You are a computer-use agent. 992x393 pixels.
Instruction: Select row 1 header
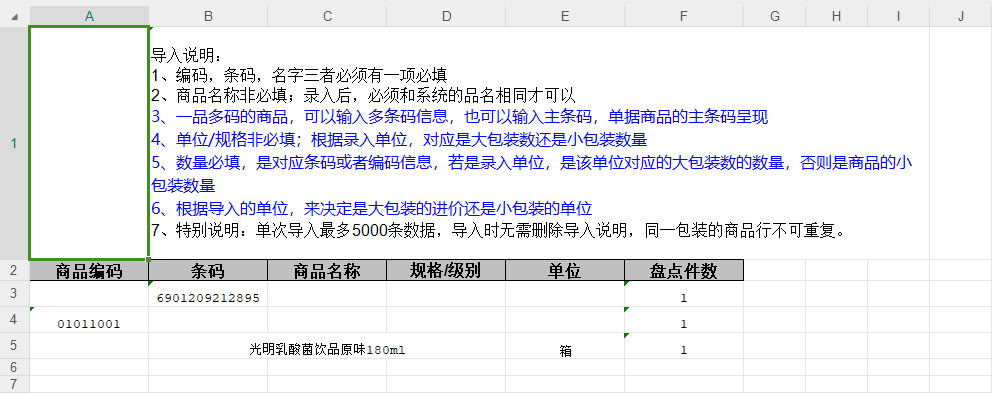coord(14,143)
